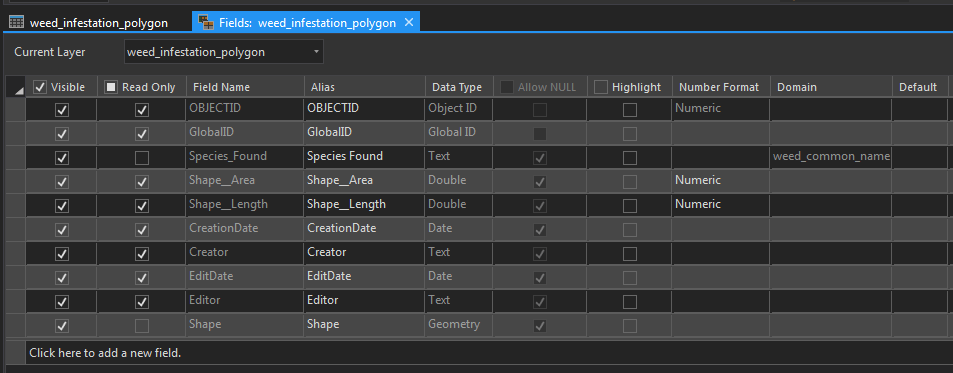Select the row header for the Species_Found row
This screenshot has height=373, width=953.
16,157
